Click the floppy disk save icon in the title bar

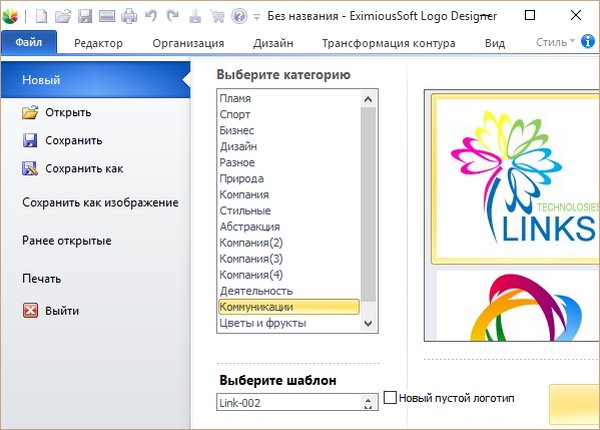(x=85, y=16)
